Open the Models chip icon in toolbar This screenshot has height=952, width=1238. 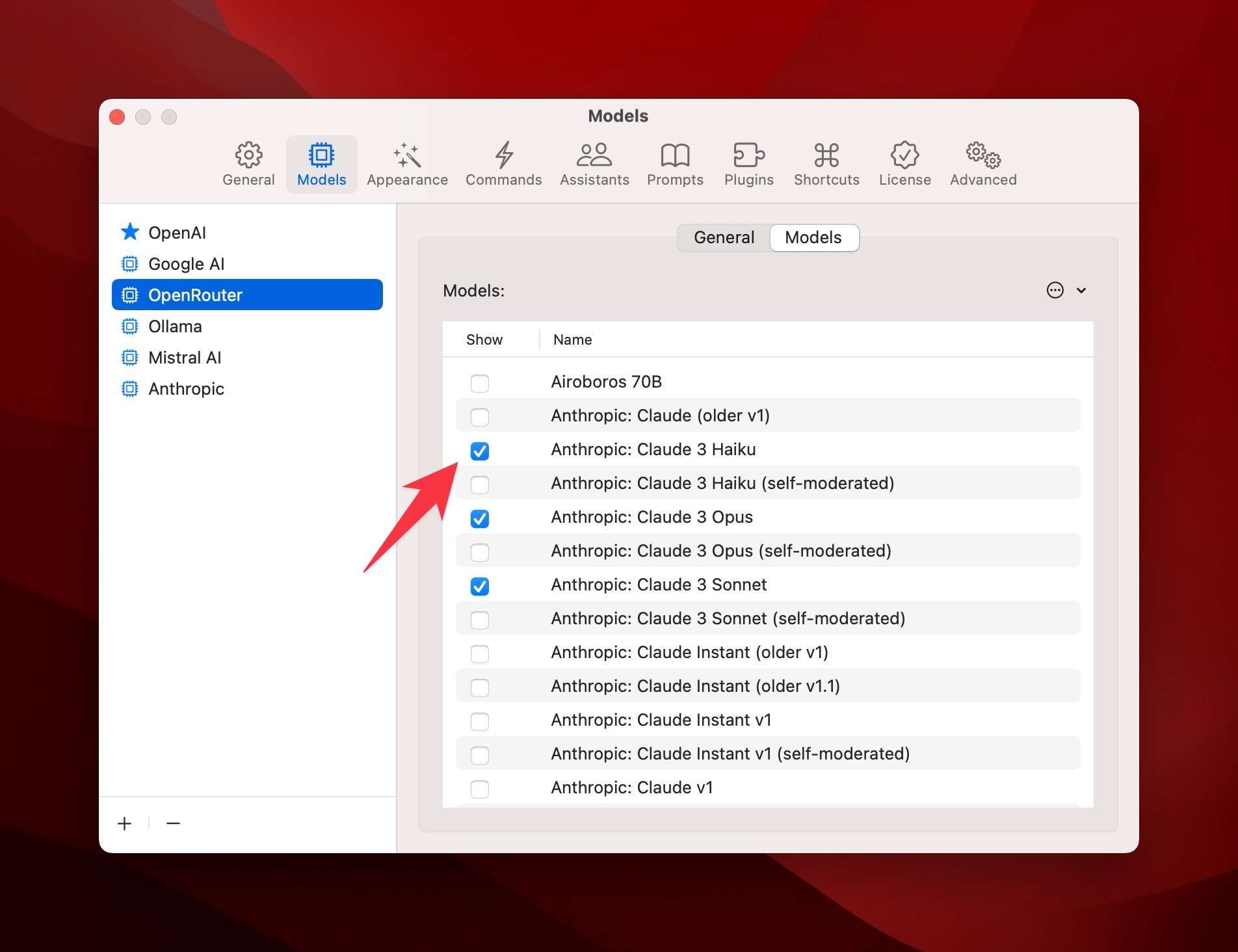point(321,155)
